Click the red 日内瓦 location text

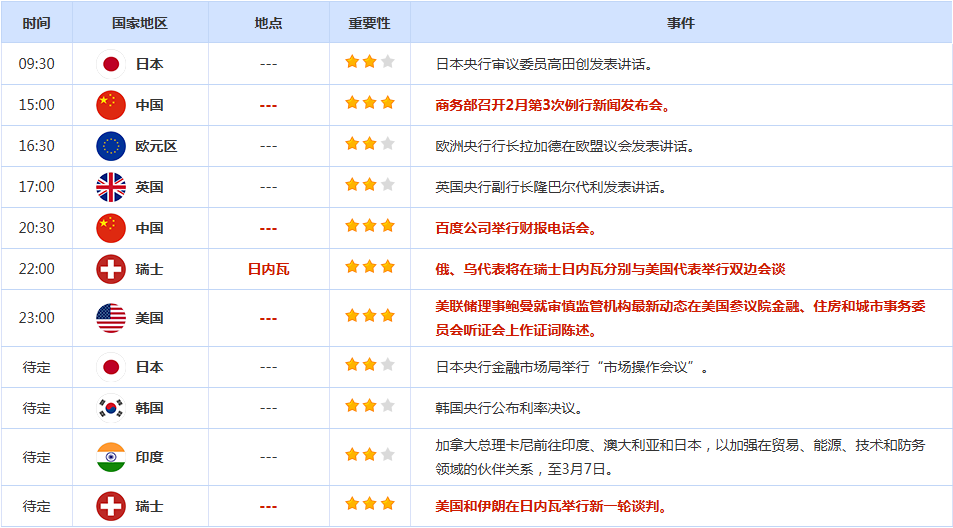(268, 269)
